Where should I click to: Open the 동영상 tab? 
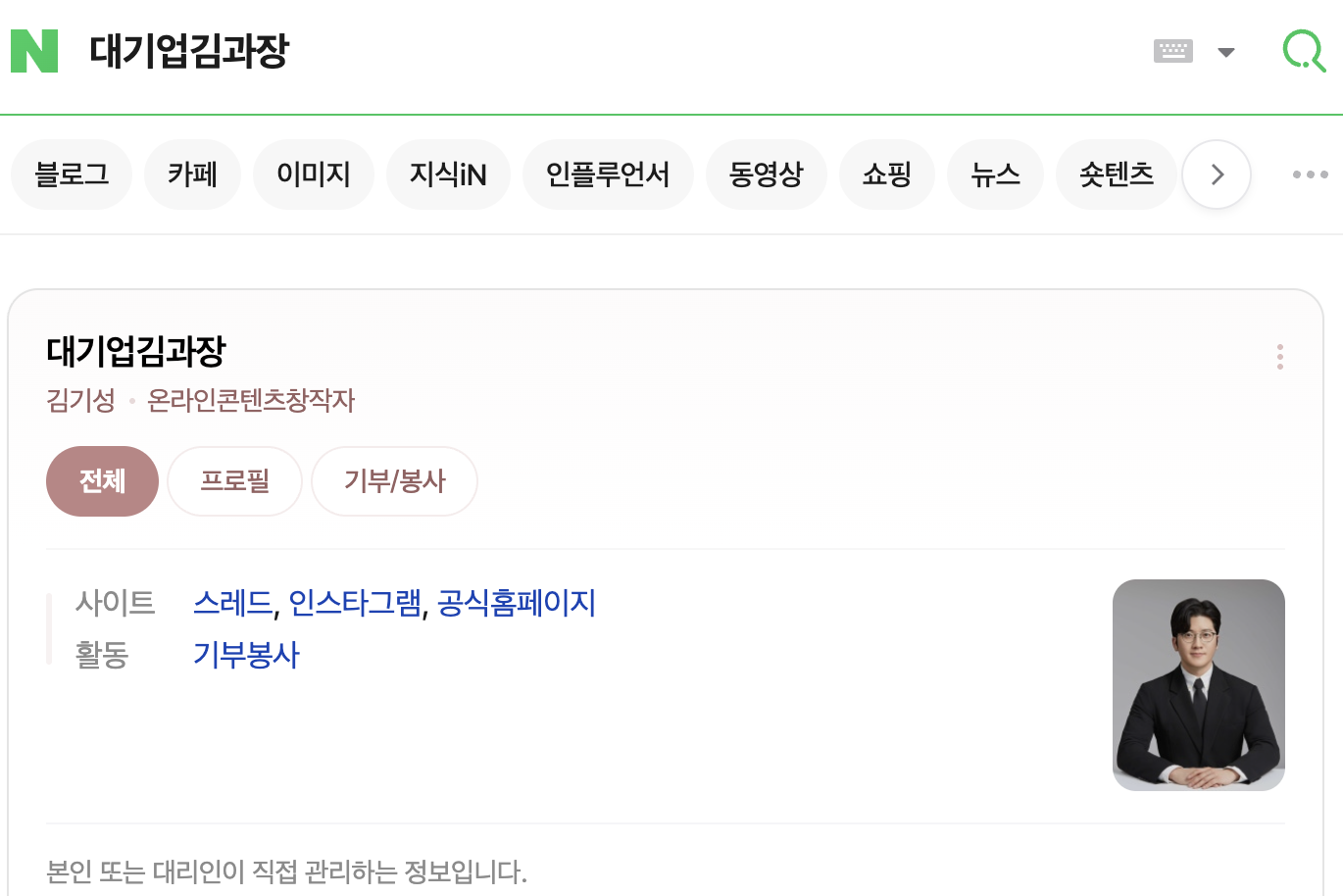pos(766,174)
